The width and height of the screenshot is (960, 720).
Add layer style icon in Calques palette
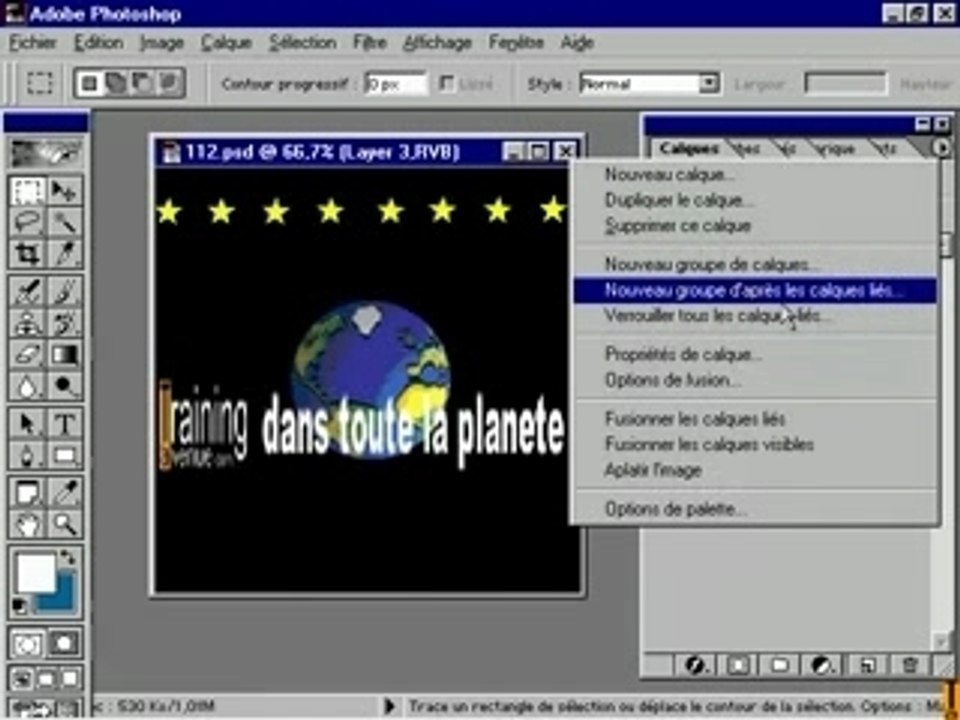[696, 664]
